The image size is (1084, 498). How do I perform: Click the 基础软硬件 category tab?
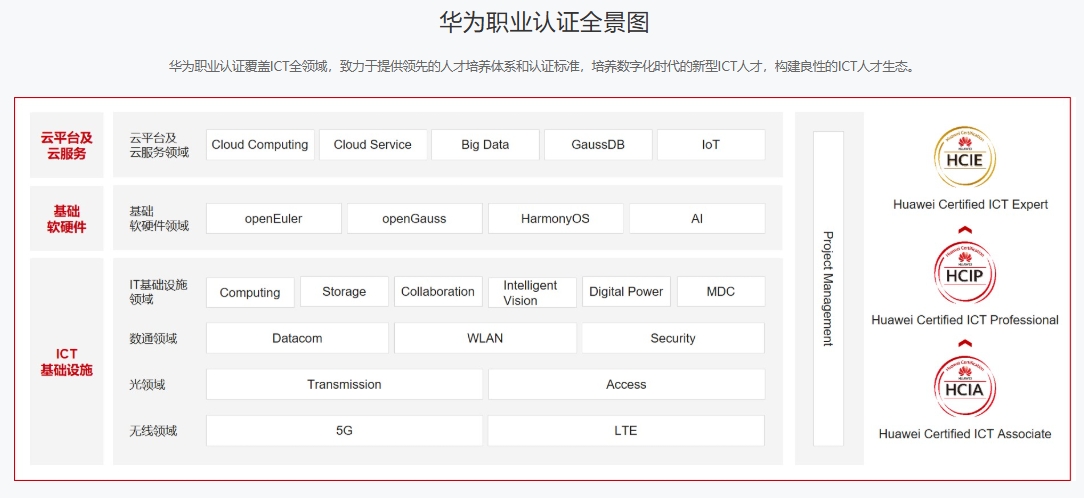click(66, 218)
